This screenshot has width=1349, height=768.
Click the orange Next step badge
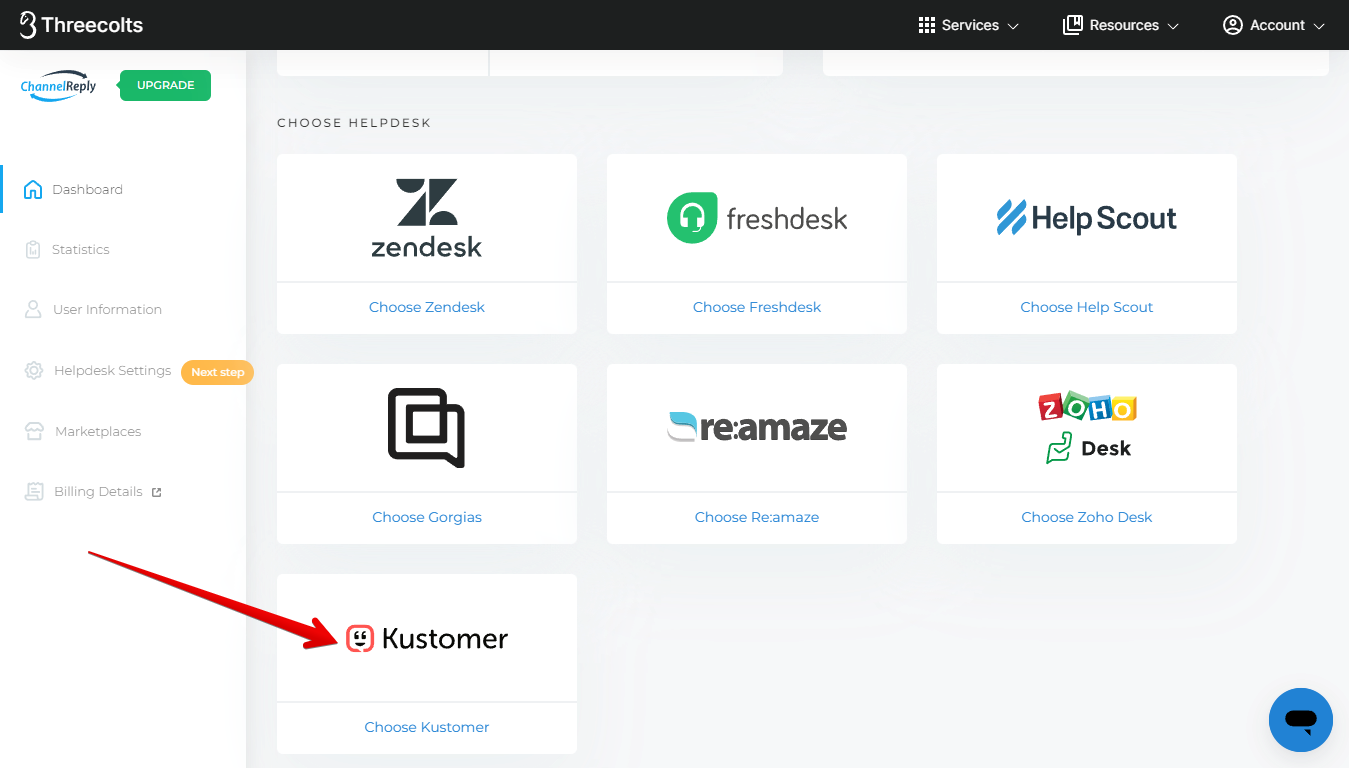point(217,372)
